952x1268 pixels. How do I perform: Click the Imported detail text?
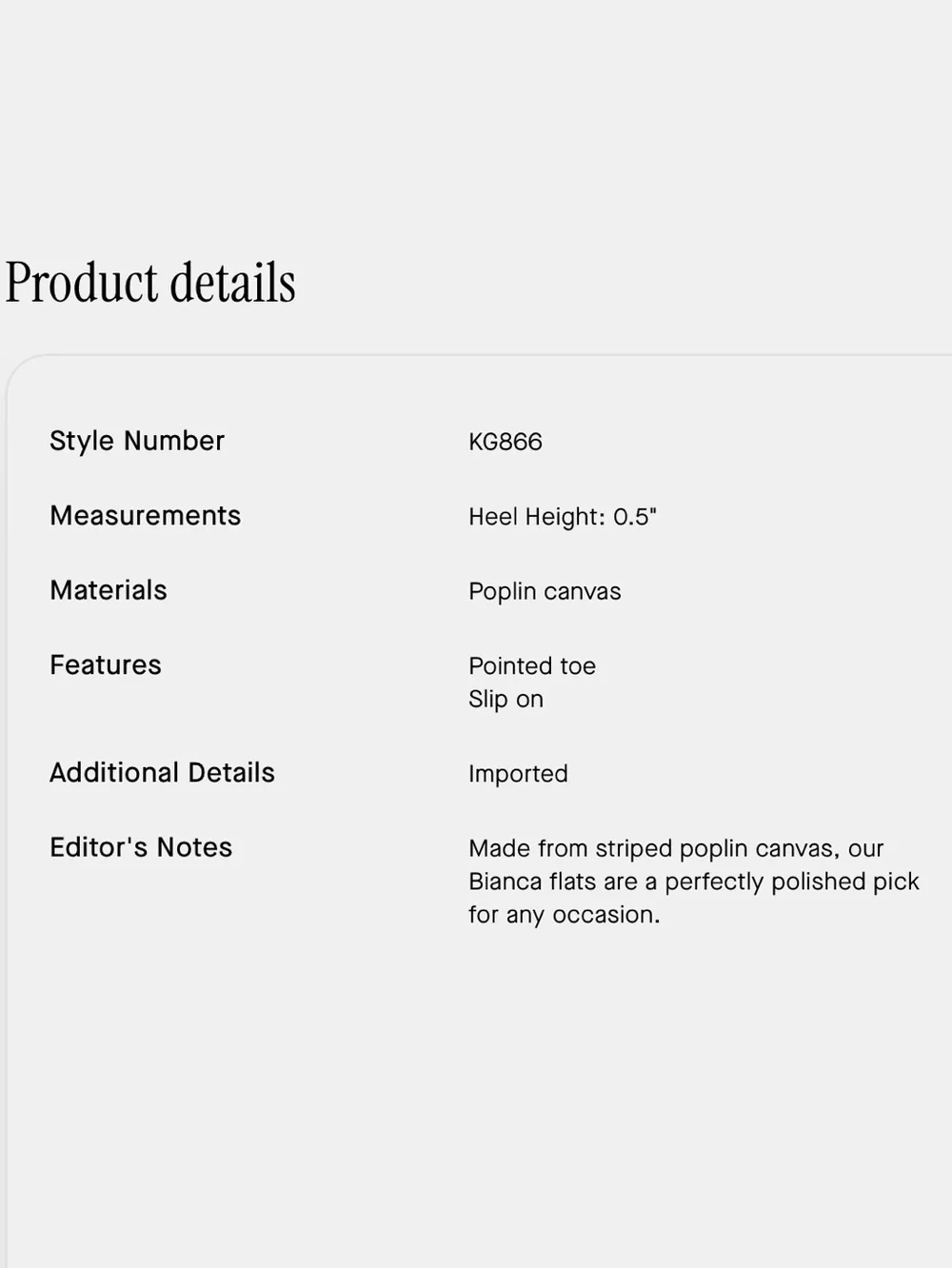click(518, 774)
